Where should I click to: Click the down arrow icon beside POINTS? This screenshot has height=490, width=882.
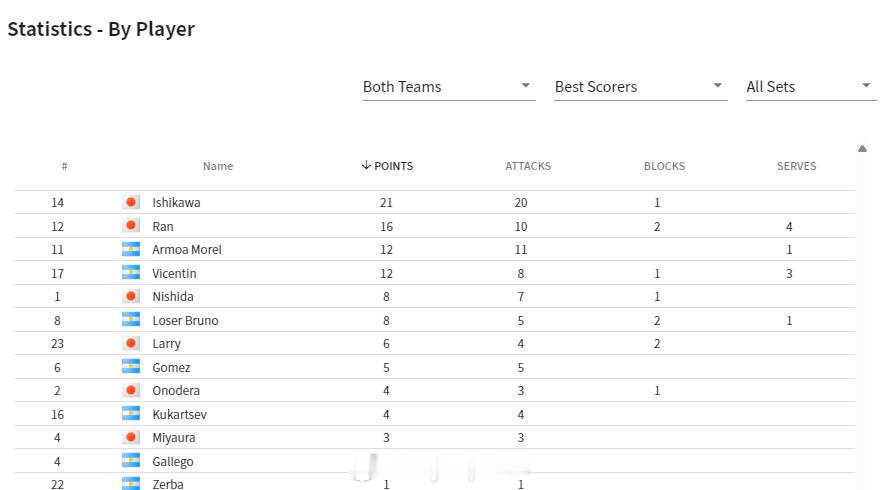click(366, 165)
